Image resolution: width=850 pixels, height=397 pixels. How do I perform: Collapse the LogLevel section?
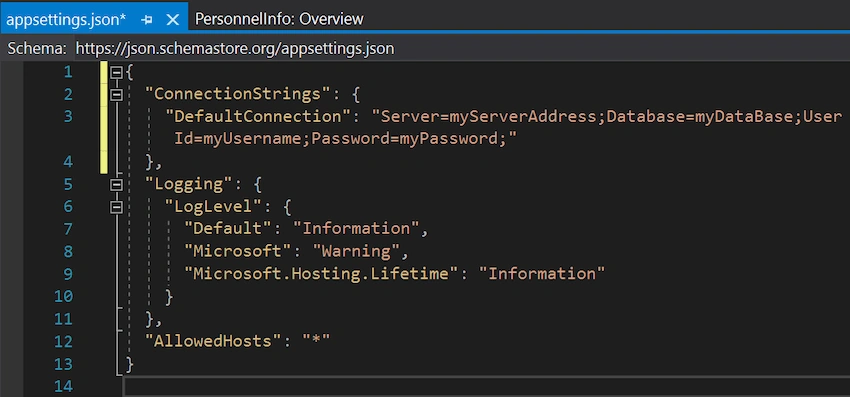[116, 207]
